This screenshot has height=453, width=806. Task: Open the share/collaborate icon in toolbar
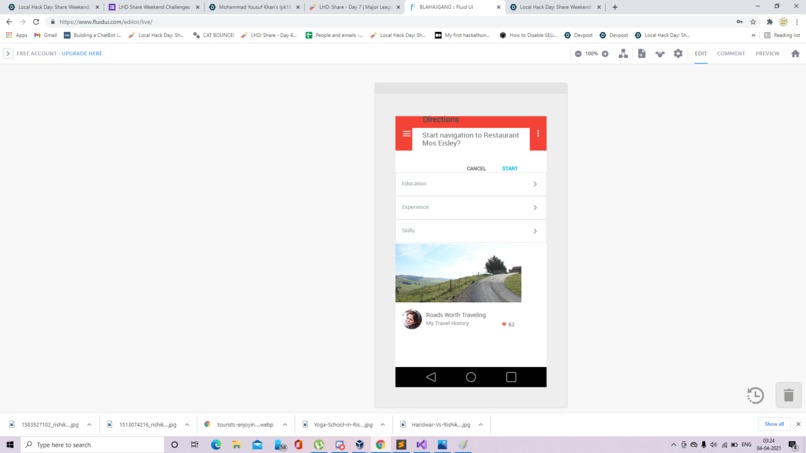tap(660, 53)
